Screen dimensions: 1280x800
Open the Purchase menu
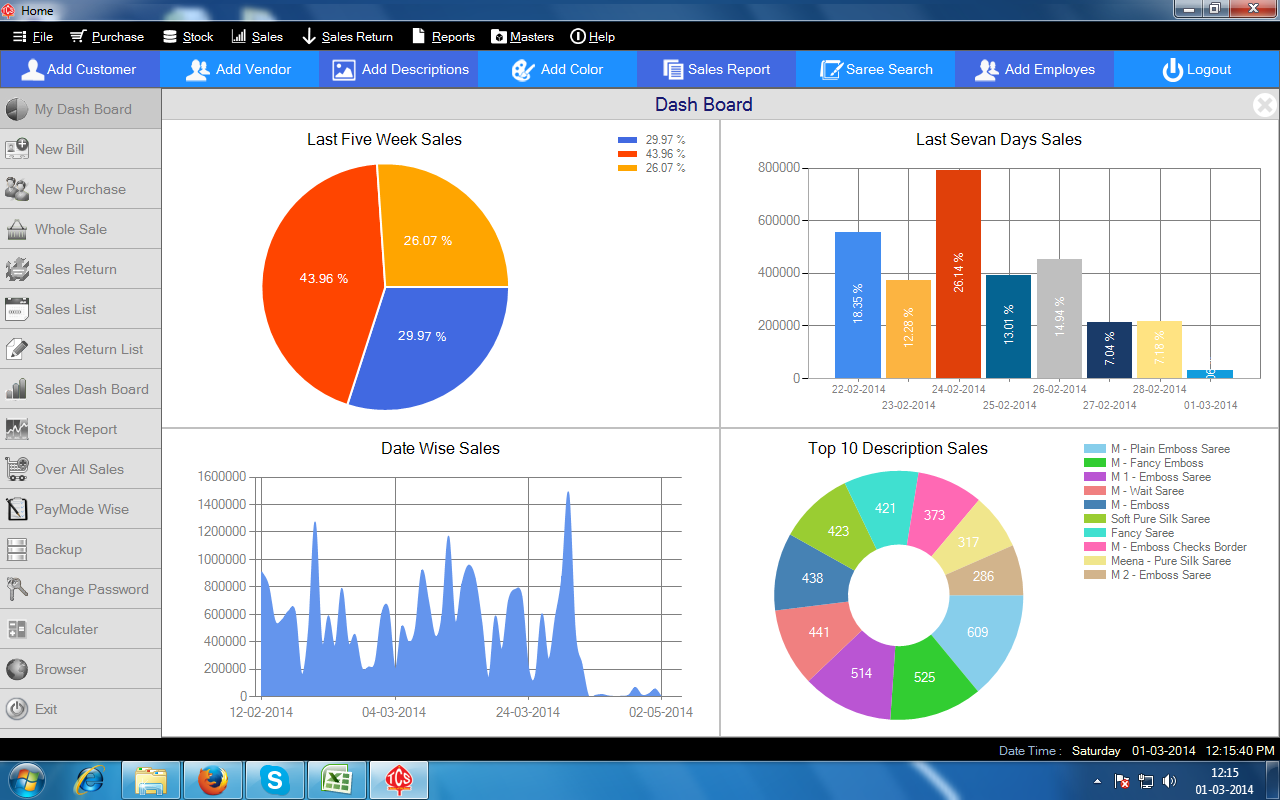click(x=107, y=37)
